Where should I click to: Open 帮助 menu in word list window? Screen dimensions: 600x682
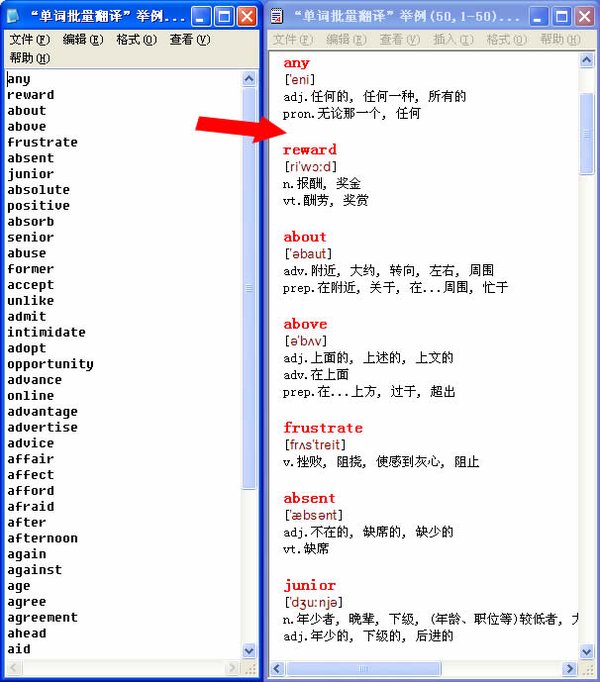coord(29,58)
